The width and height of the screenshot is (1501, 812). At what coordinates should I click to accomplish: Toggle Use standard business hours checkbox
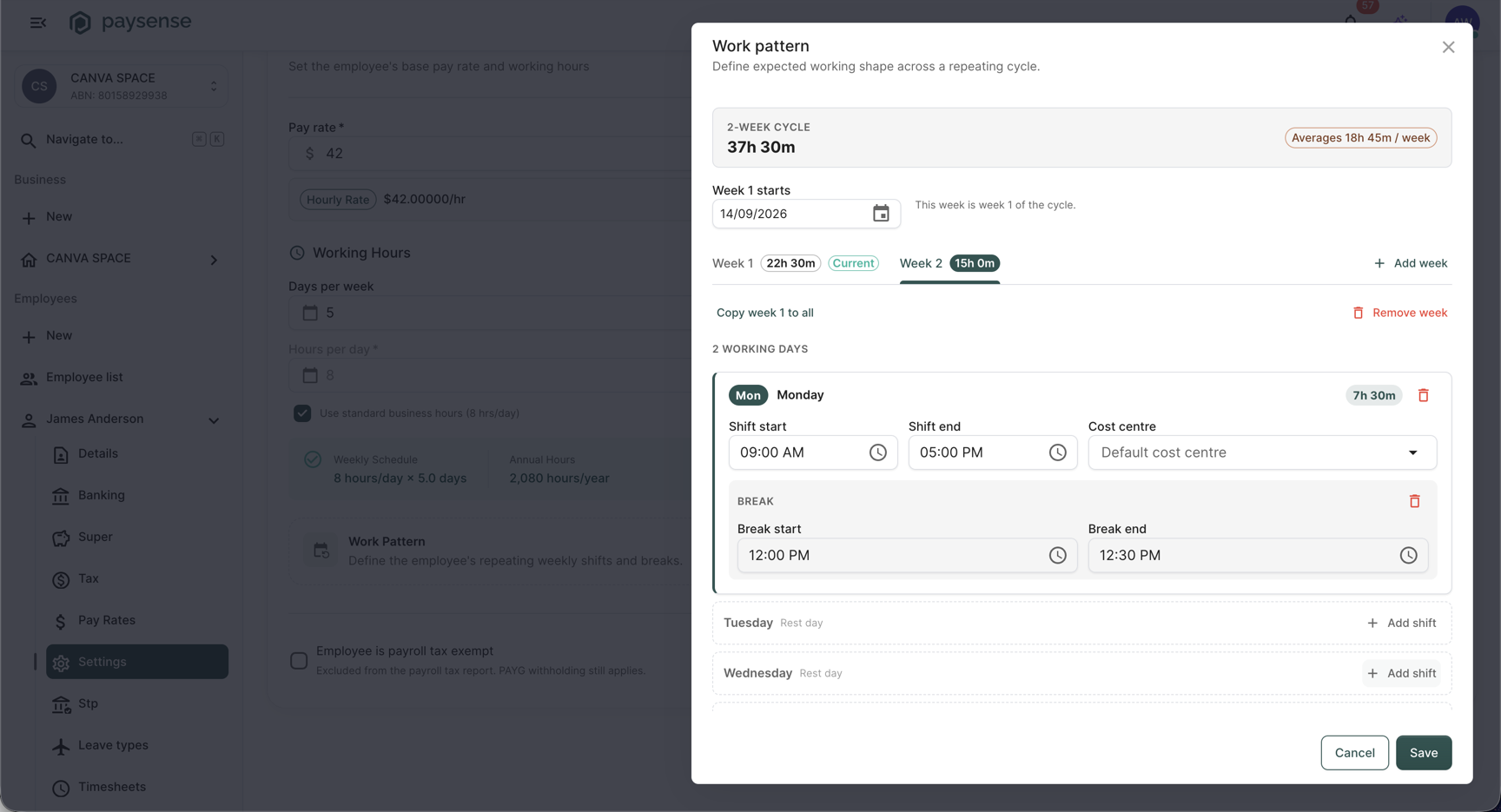pyautogui.click(x=302, y=413)
